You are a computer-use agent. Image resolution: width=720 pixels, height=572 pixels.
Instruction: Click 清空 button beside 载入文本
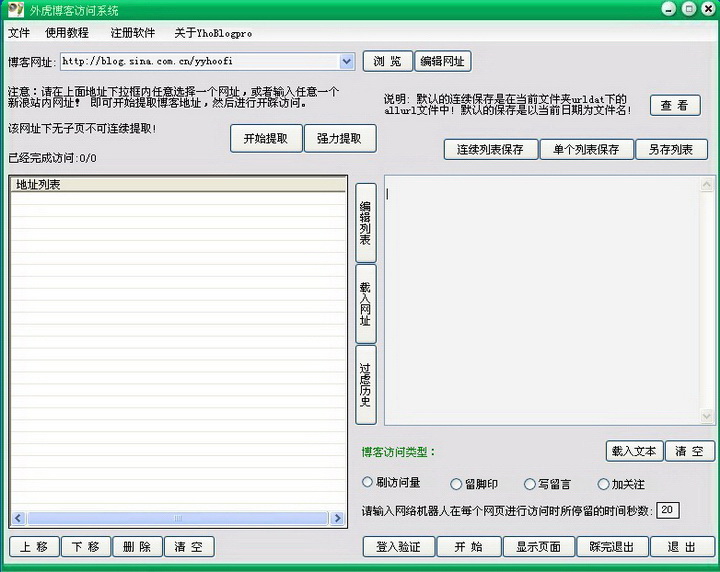click(689, 451)
